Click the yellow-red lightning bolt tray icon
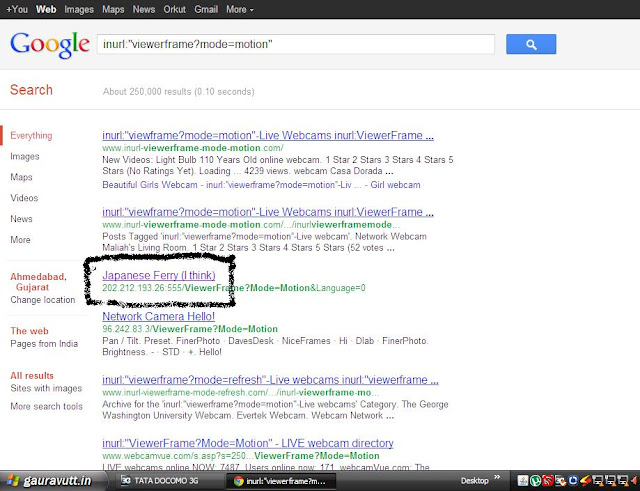The image size is (640, 491). point(585,481)
